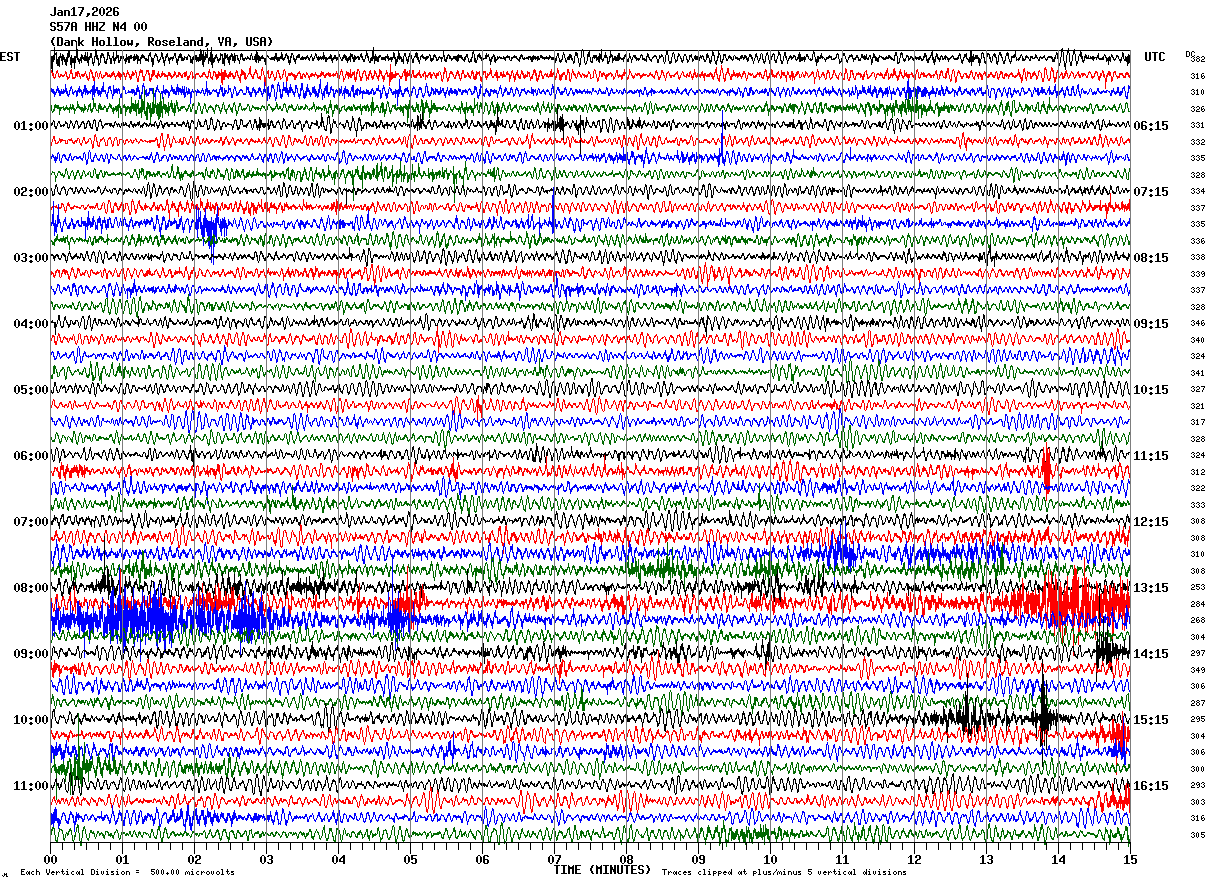Viewport: 1210px width, 886px height.
Task: Click the 13:15 UTC time label
Action: tap(1151, 588)
